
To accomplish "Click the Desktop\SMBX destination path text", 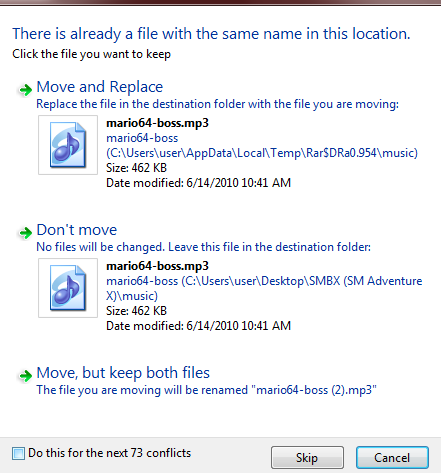I will (x=264, y=288).
